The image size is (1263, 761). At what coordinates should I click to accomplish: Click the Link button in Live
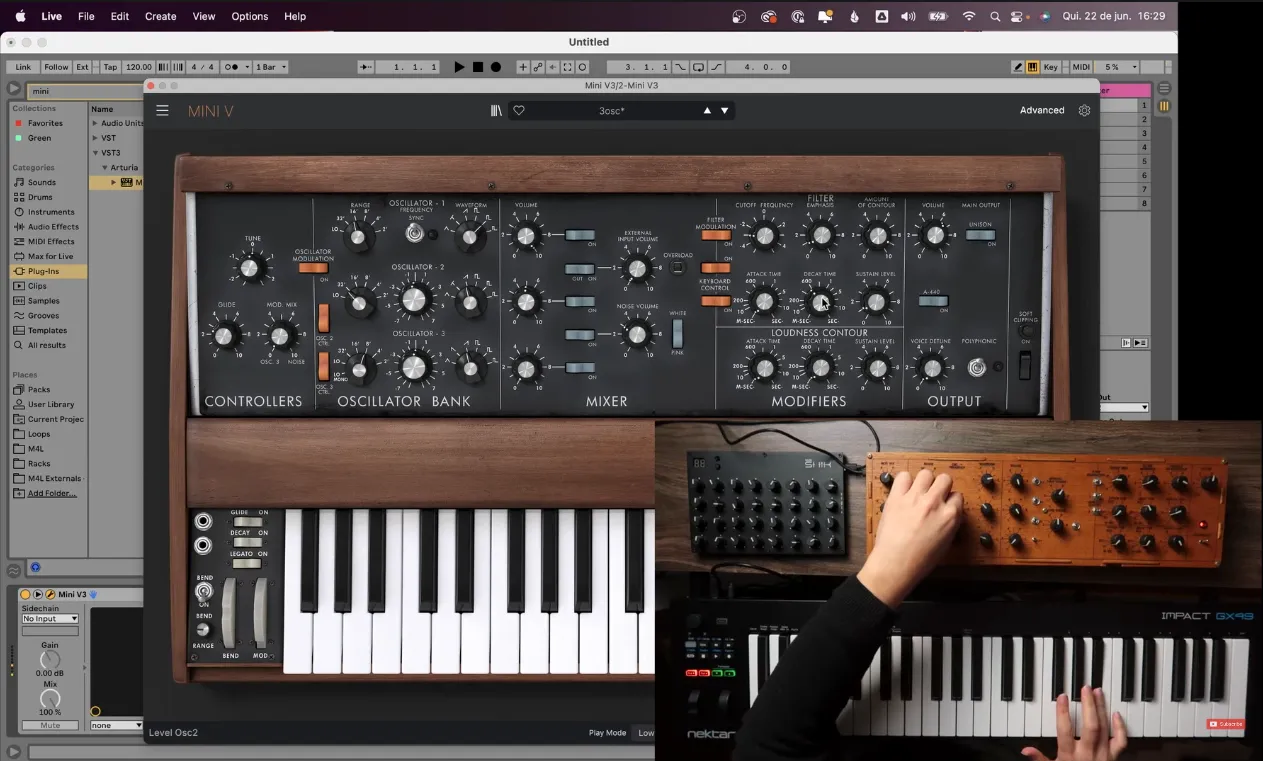[x=23, y=67]
